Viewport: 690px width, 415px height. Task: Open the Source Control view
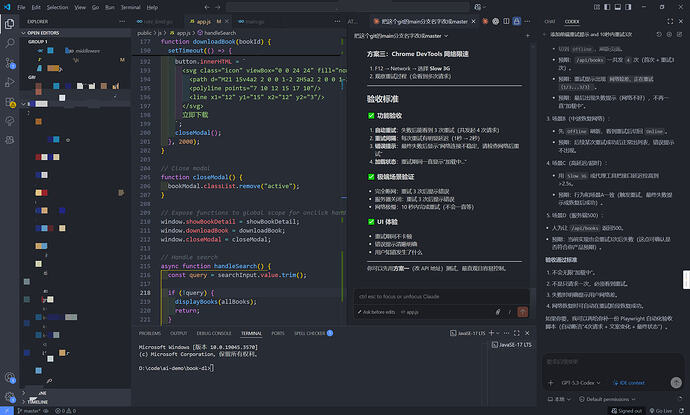(x=10, y=62)
